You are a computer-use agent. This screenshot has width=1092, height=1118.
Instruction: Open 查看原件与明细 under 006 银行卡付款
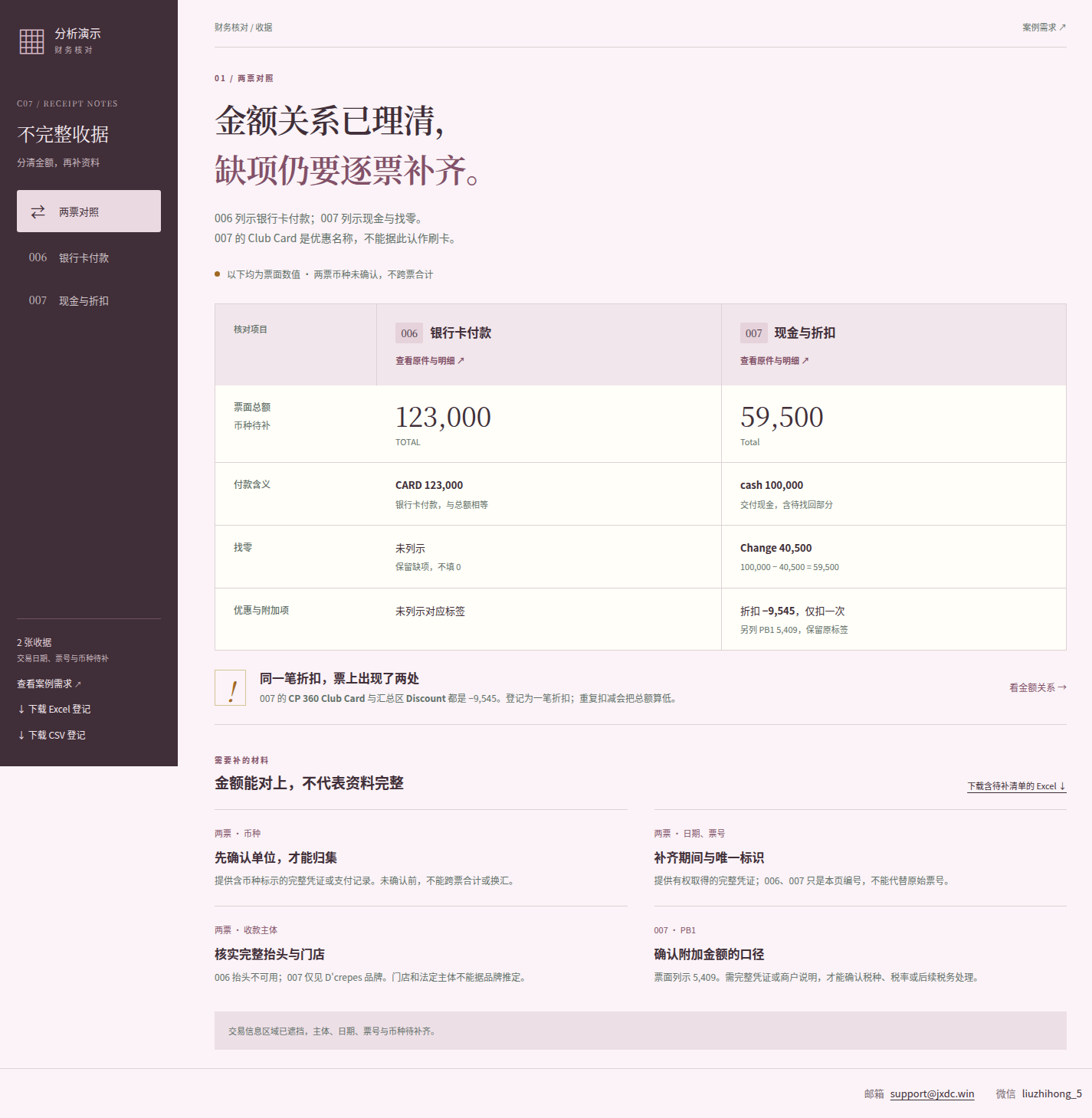430,361
